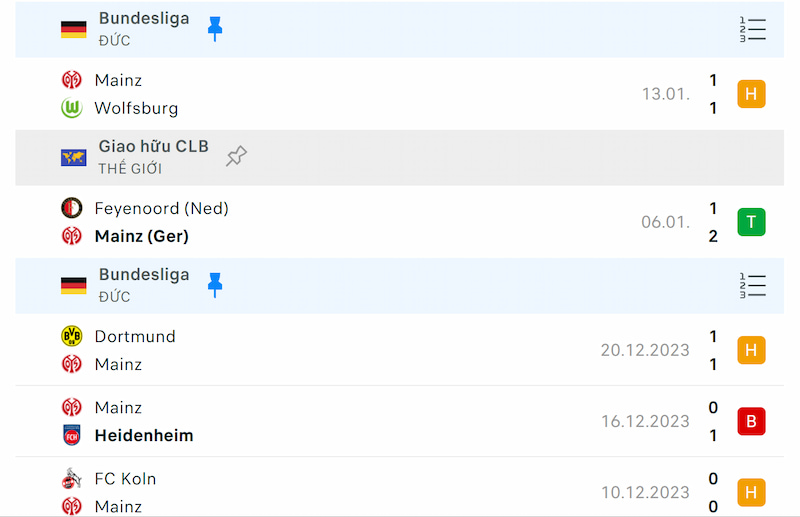Open the first Bundesliga league title link
This screenshot has width=800, height=517.
click(144, 18)
